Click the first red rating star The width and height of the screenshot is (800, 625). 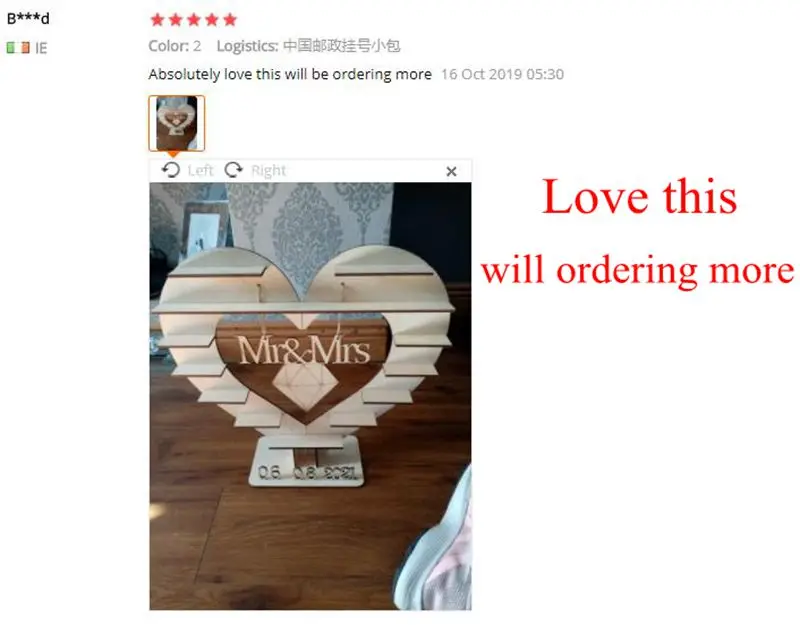(x=158, y=20)
